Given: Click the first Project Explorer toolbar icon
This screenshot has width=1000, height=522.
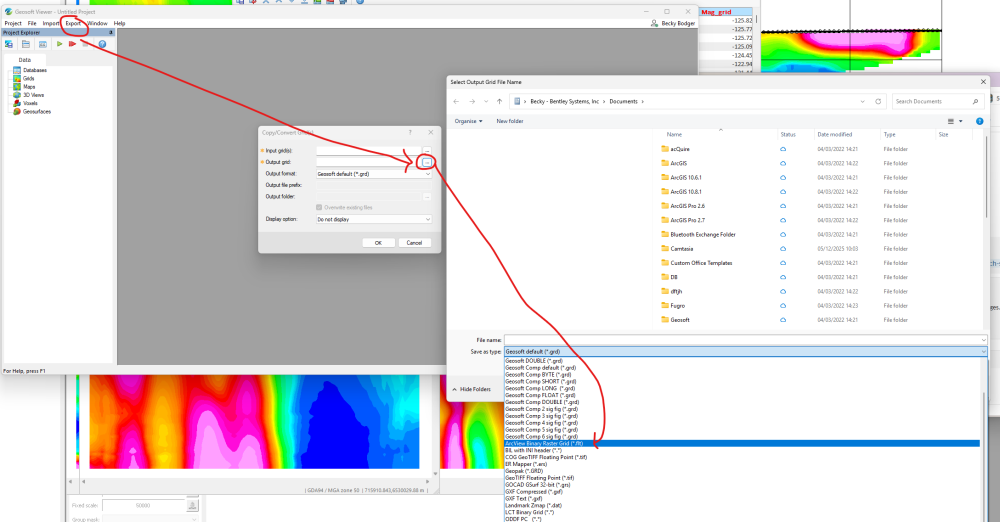Looking at the screenshot, I should pyautogui.click(x=9, y=44).
